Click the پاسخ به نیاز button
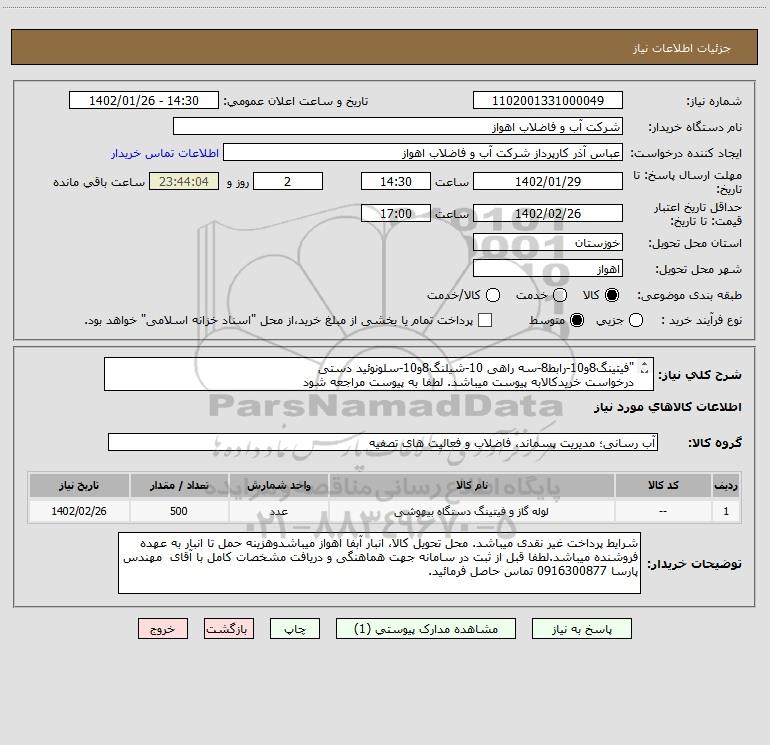Viewport: 770px width, 745px height. 581,629
